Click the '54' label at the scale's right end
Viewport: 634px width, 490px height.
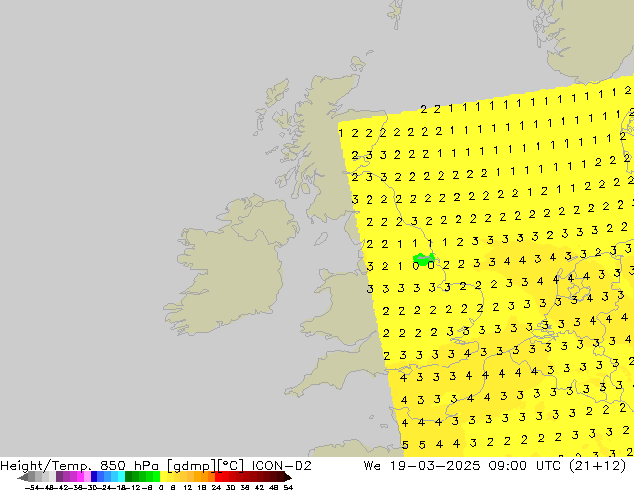tap(288, 487)
